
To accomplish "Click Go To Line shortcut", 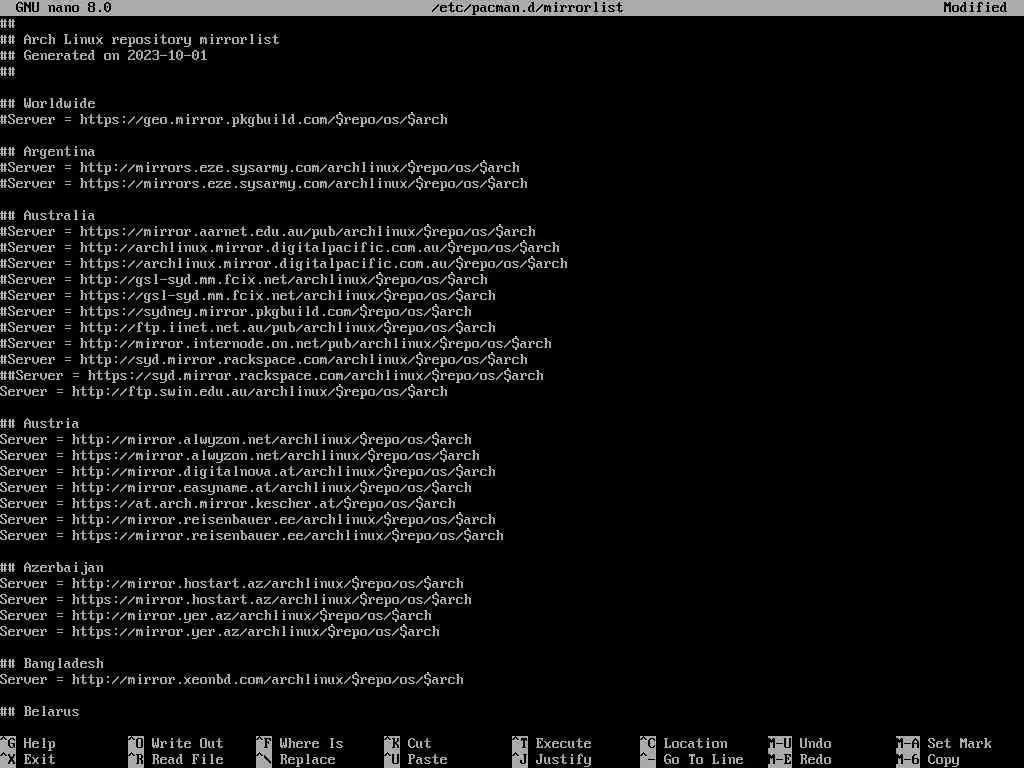I will (x=692, y=760).
